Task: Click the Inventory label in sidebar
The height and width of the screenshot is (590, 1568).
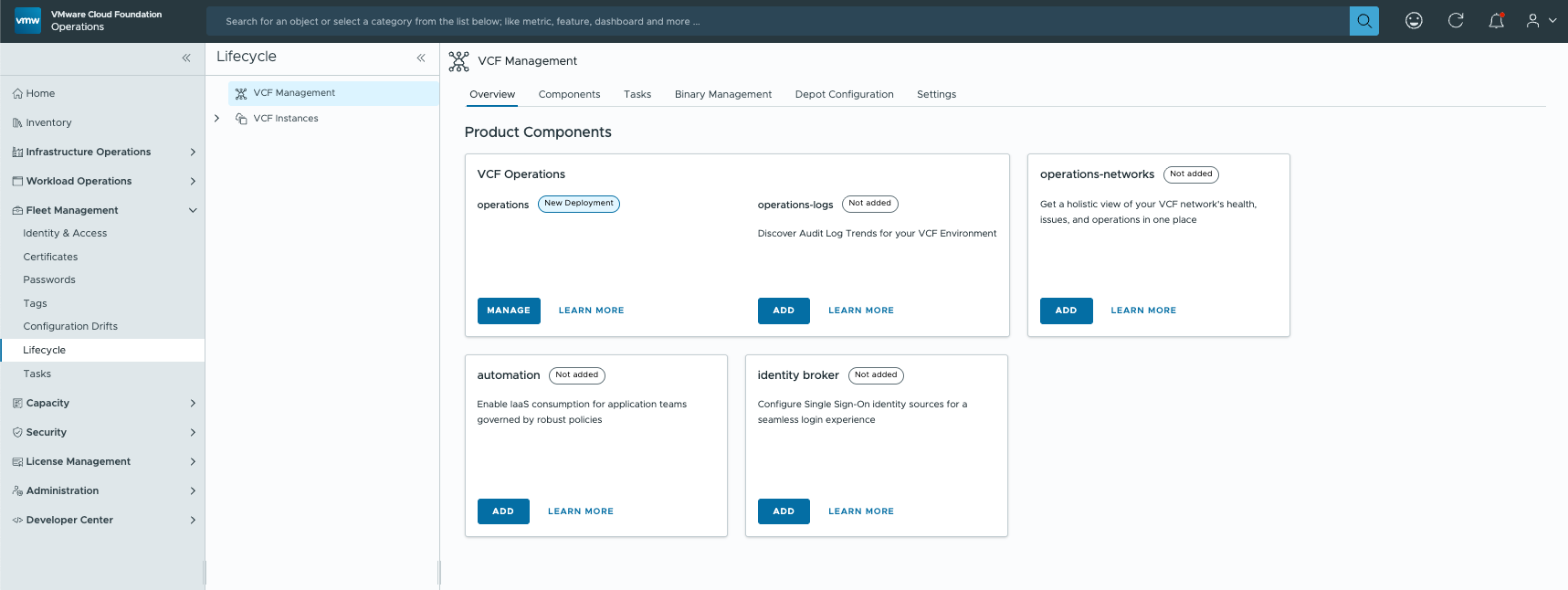Action: [x=48, y=122]
